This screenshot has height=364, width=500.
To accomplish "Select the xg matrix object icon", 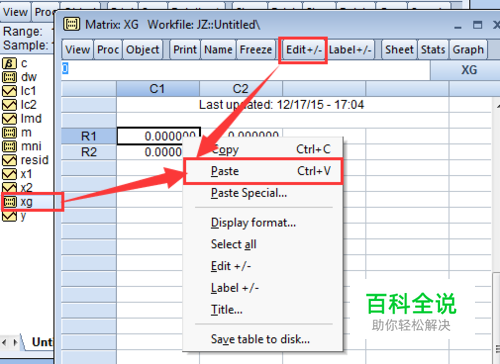I will point(9,202).
